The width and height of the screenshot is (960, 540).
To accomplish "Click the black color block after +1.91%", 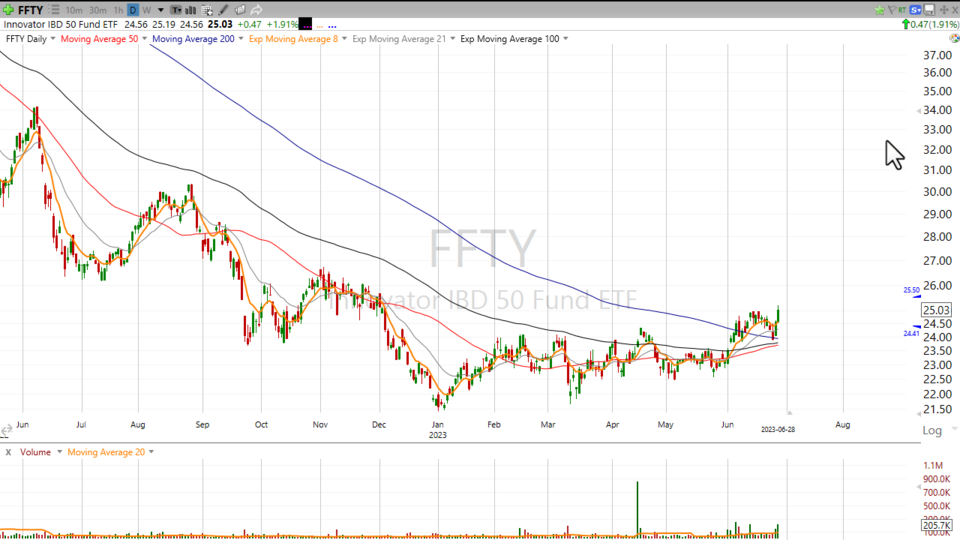I will pos(305,24).
